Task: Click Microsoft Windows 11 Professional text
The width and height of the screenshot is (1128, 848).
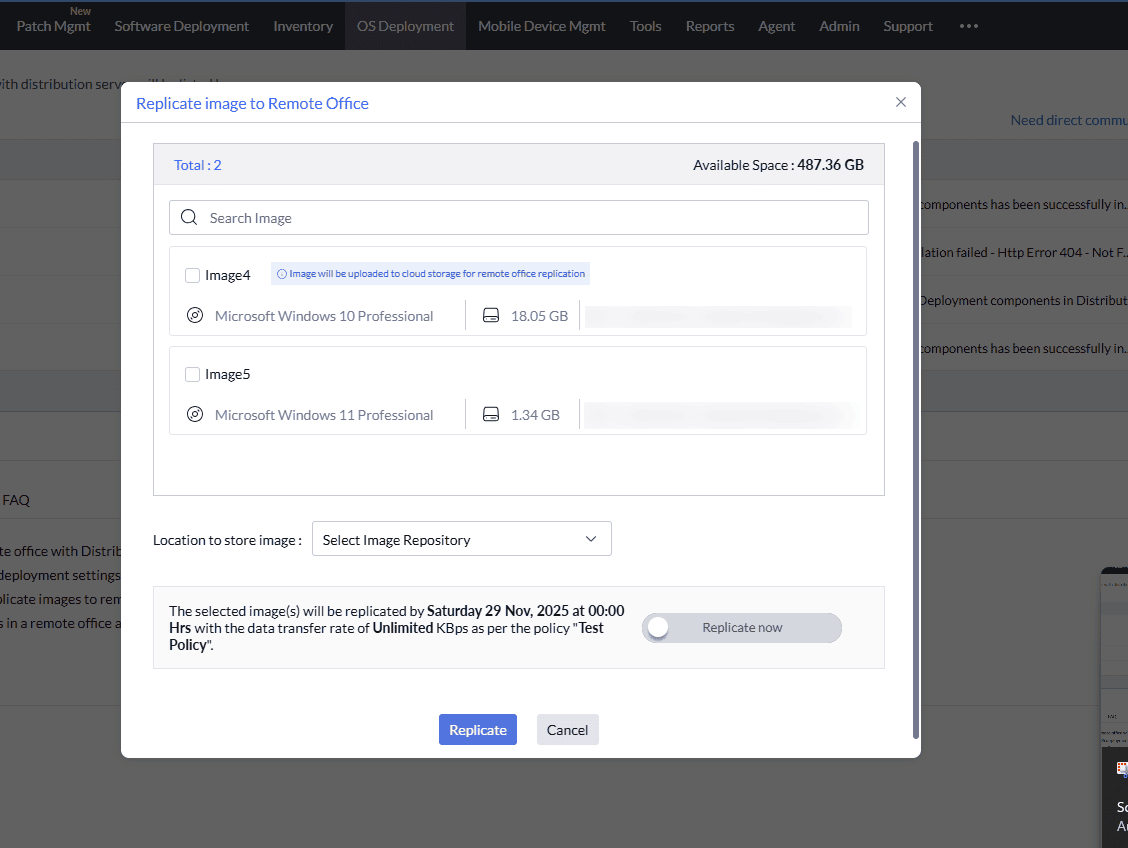Action: [324, 415]
